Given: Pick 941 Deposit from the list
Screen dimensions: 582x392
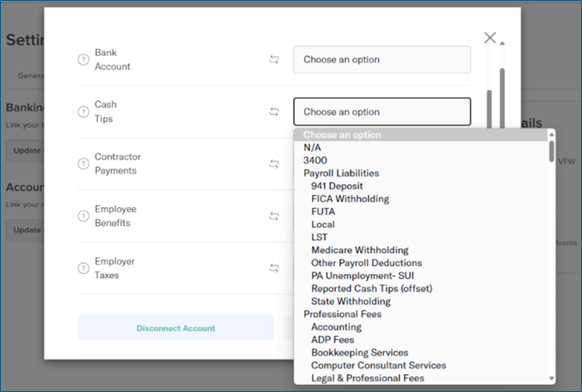Looking at the screenshot, I should (421, 186).
